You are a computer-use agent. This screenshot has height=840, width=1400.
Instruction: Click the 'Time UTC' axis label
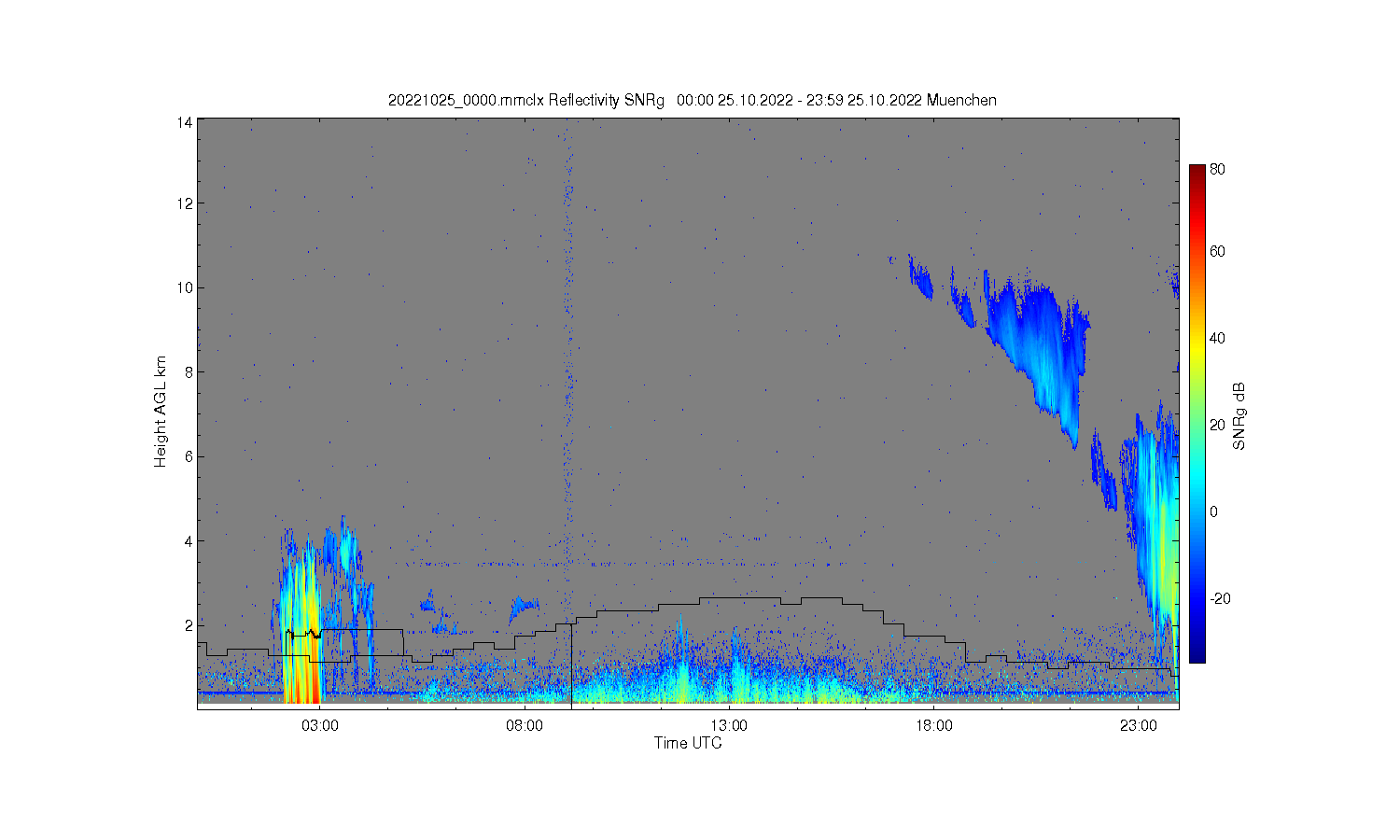click(688, 743)
